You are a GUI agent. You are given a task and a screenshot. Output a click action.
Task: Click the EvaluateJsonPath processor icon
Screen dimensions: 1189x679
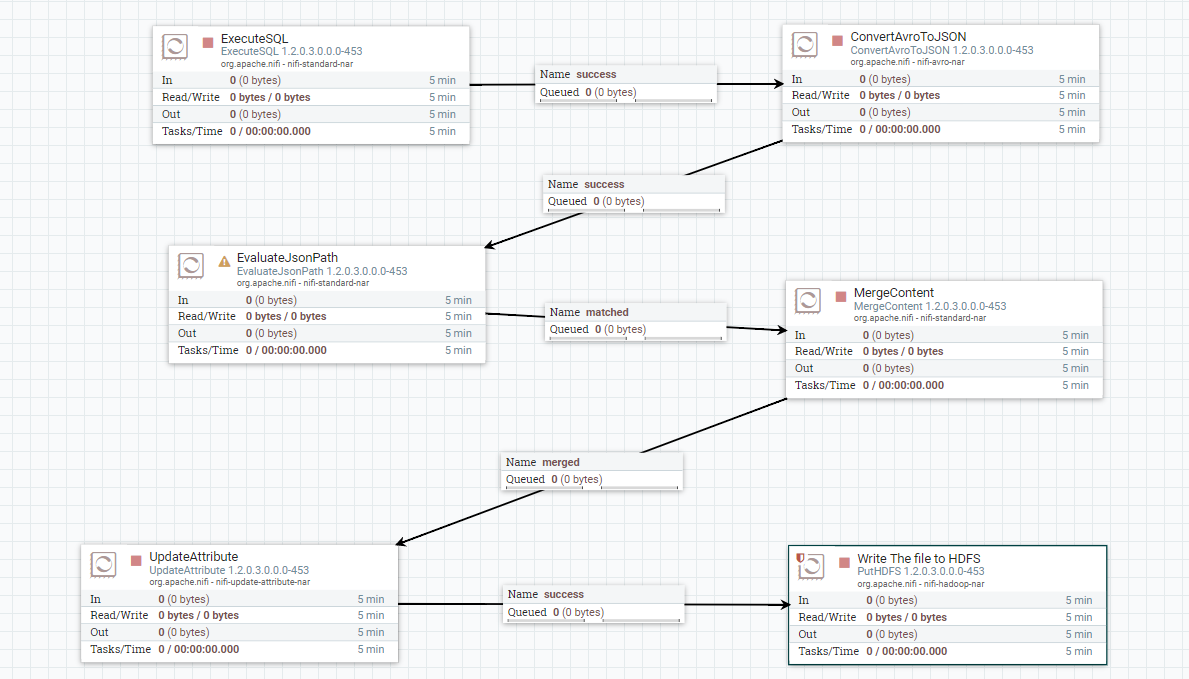click(x=190, y=265)
